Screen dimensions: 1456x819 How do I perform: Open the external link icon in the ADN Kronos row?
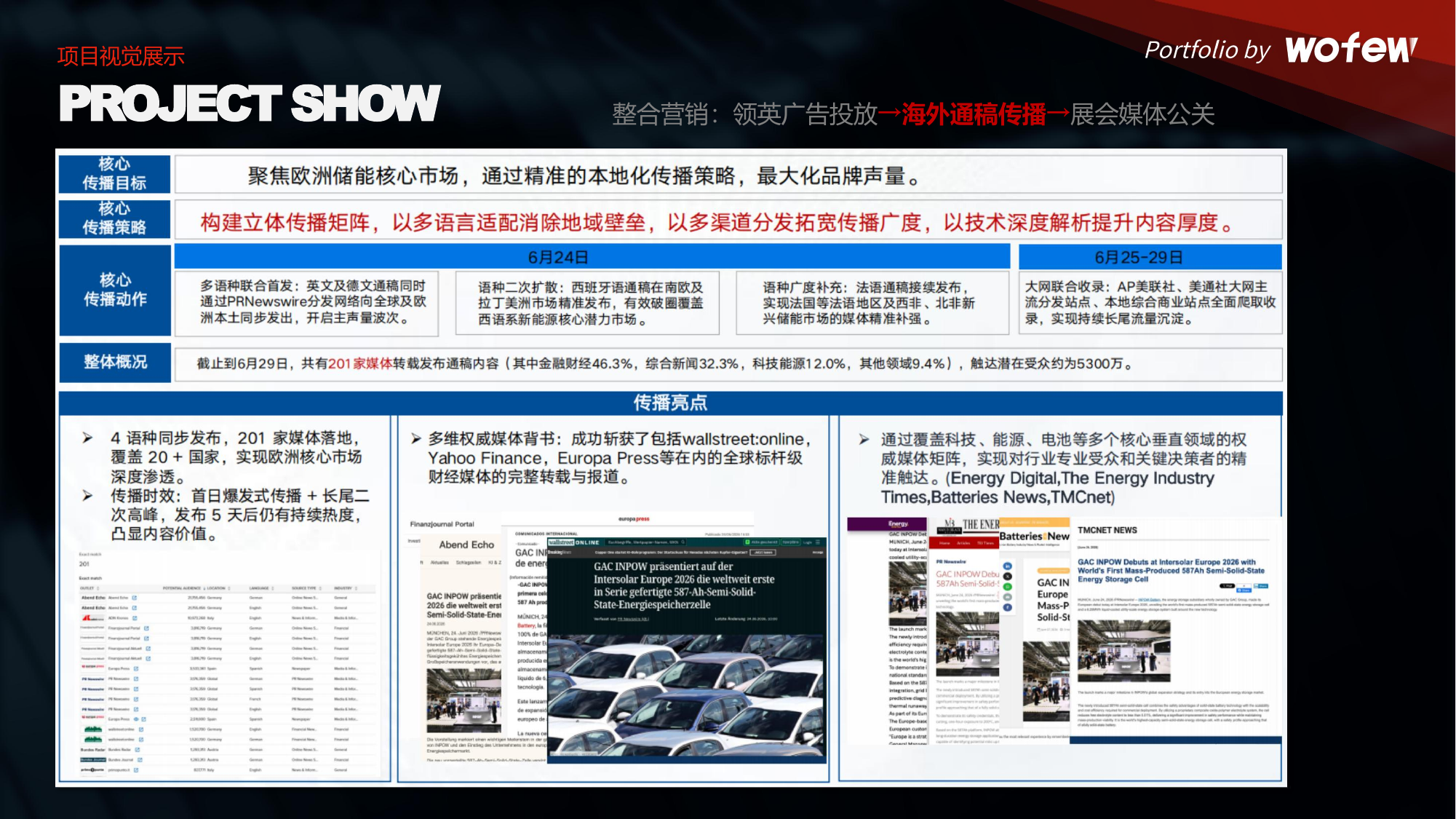click(x=135, y=618)
